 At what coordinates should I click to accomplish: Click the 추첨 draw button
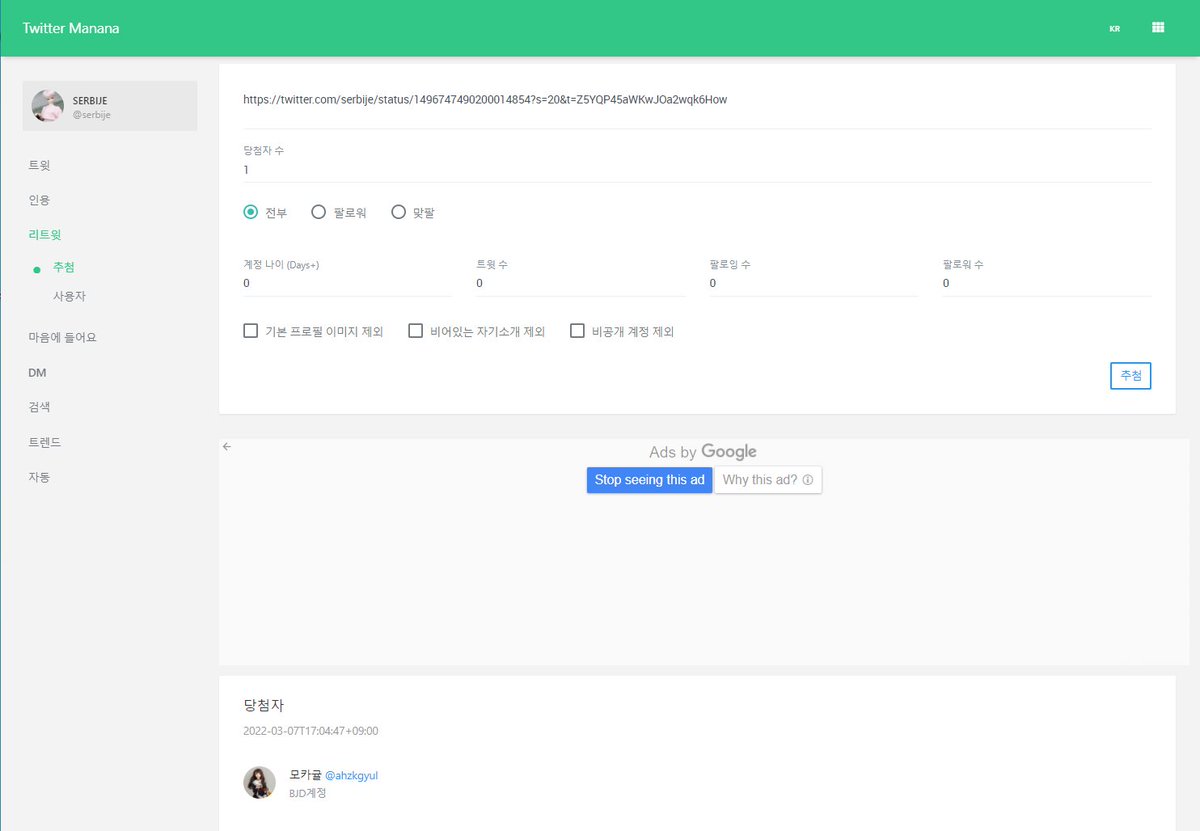click(x=1131, y=376)
